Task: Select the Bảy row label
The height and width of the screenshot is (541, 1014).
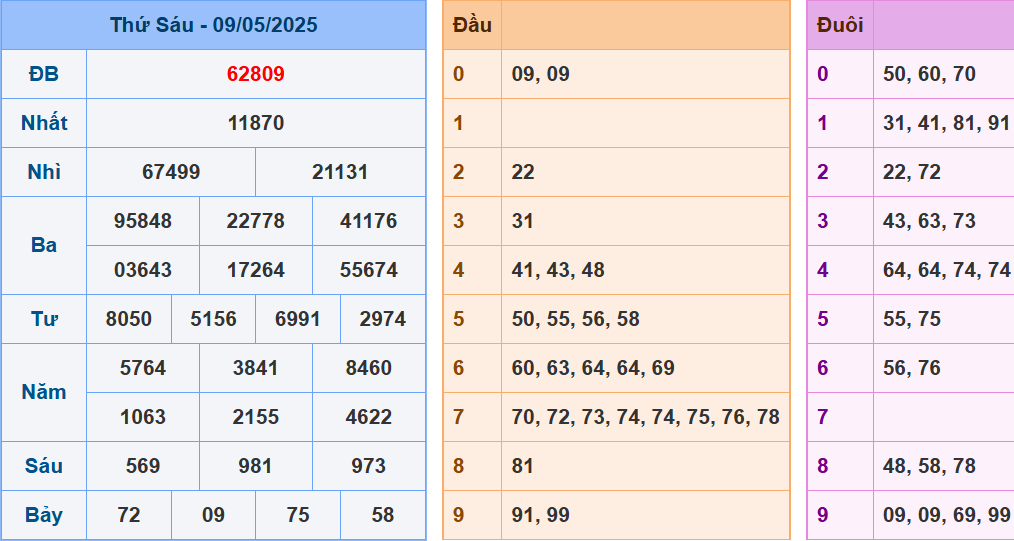Action: pos(44,515)
